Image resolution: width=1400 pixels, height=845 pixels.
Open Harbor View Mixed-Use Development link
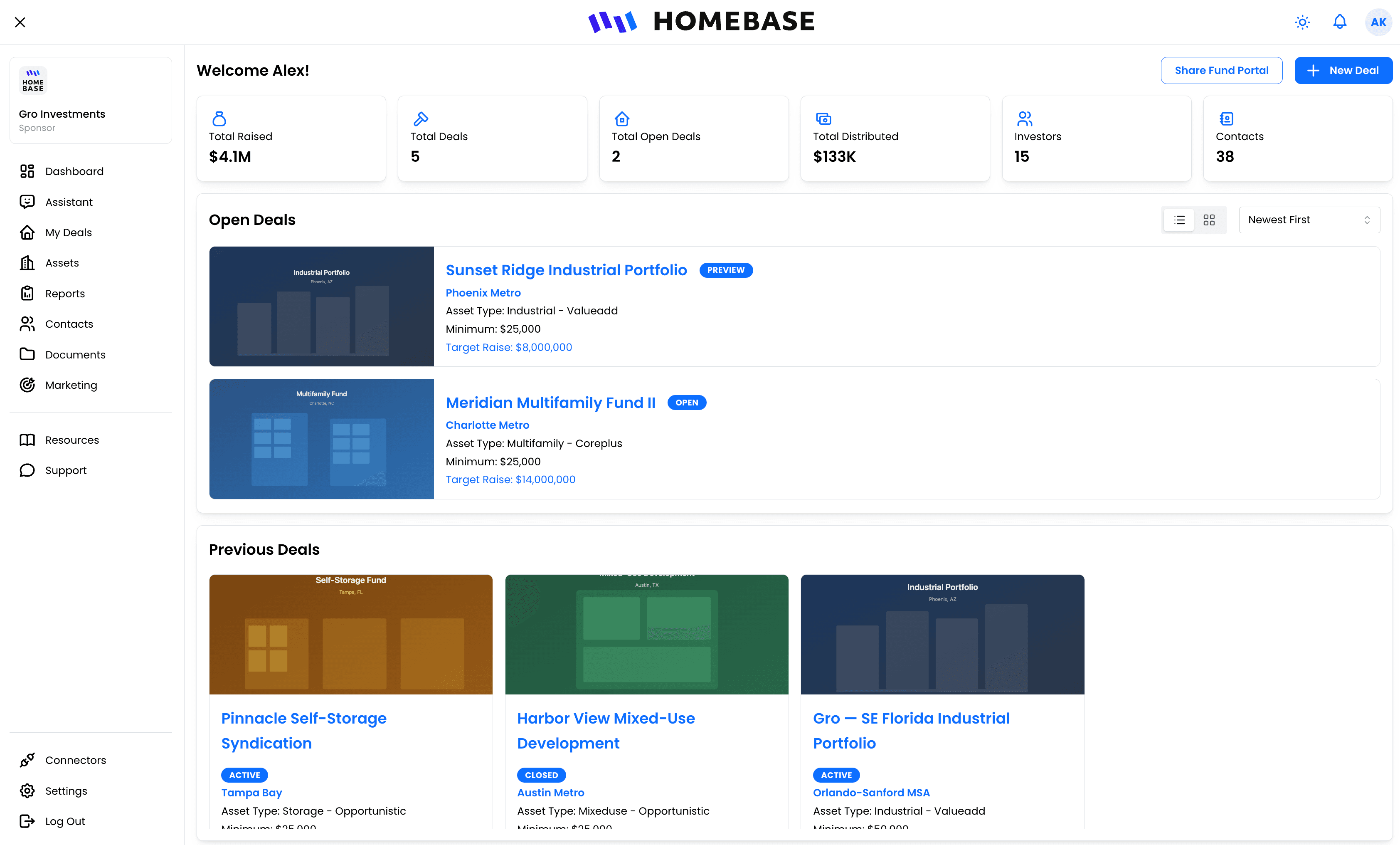(606, 731)
